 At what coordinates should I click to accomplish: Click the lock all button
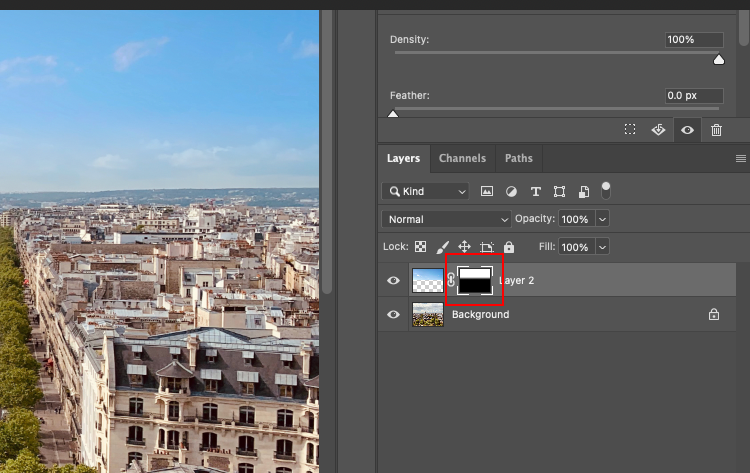[x=509, y=247]
